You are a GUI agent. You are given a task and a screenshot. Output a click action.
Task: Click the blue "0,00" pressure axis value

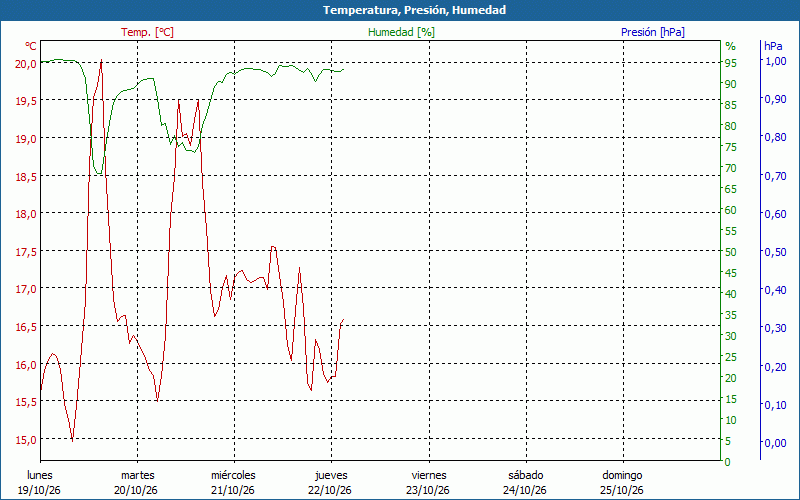[775, 443]
